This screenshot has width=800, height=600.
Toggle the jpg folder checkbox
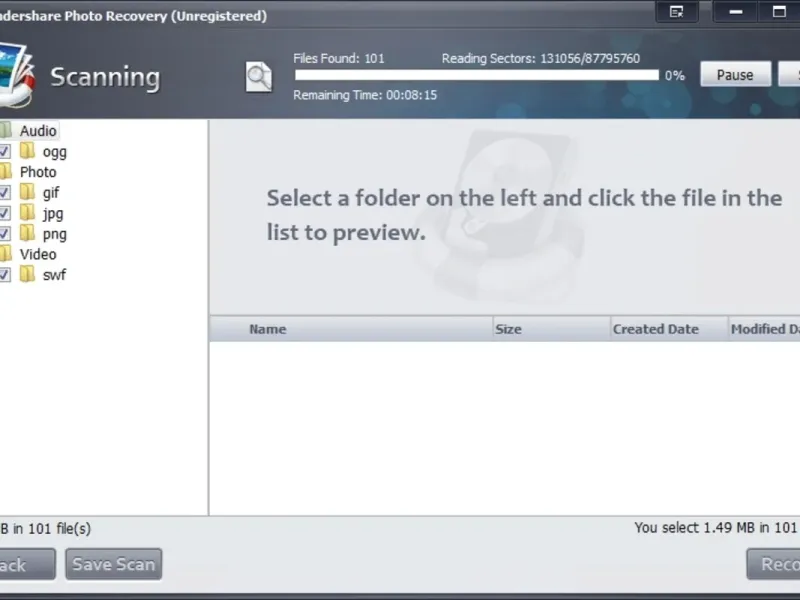pyautogui.click(x=4, y=213)
